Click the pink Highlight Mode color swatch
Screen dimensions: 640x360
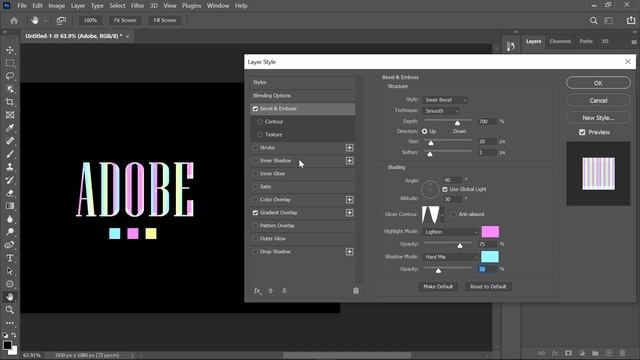point(490,232)
